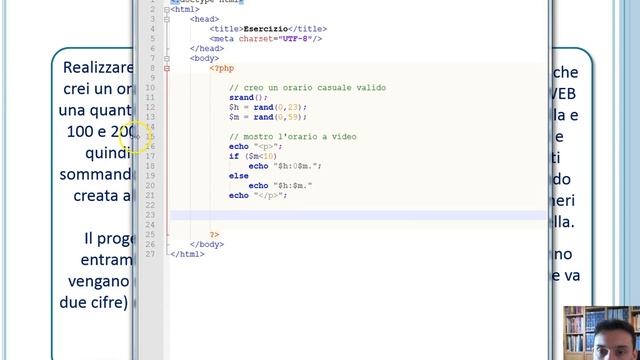Viewport: 640px width, 360px height.
Task: Click the comment "// creo un orario casuale valido"
Action: pyautogui.click(x=307, y=88)
